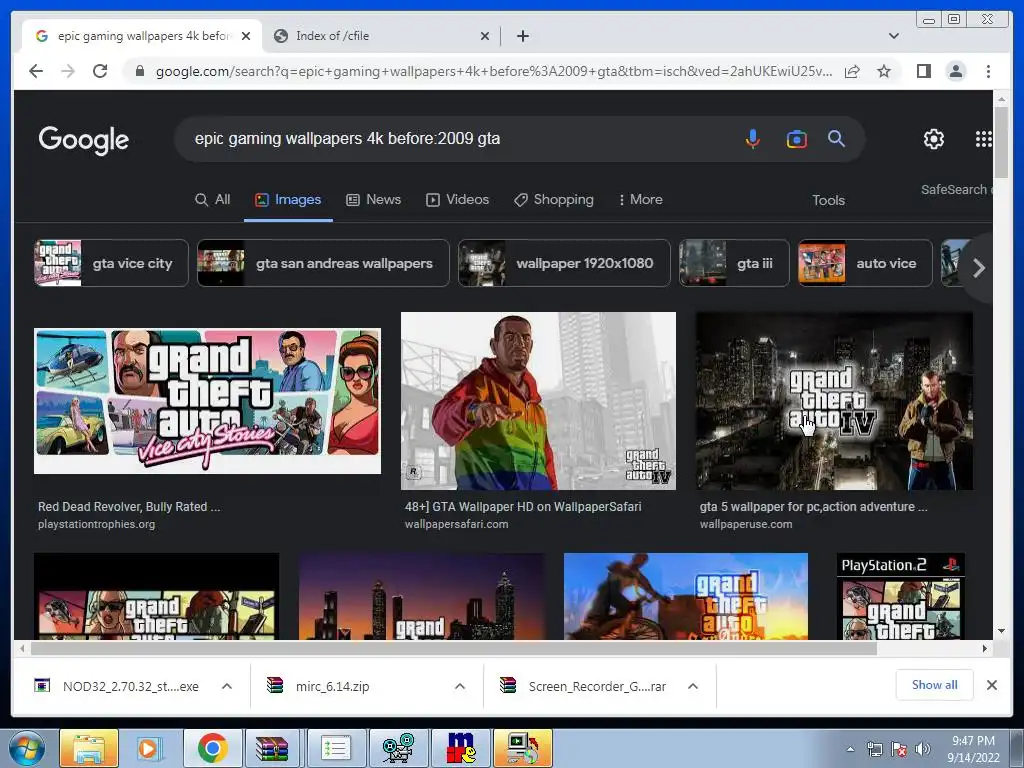Open the PlayStation 2 GTA cover image
Screen dimensions: 1024x768
click(x=901, y=596)
